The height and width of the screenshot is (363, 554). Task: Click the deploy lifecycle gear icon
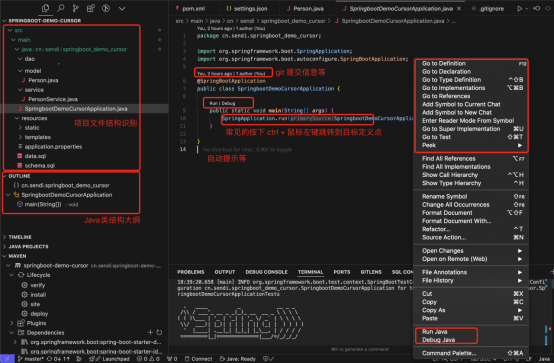(24, 314)
